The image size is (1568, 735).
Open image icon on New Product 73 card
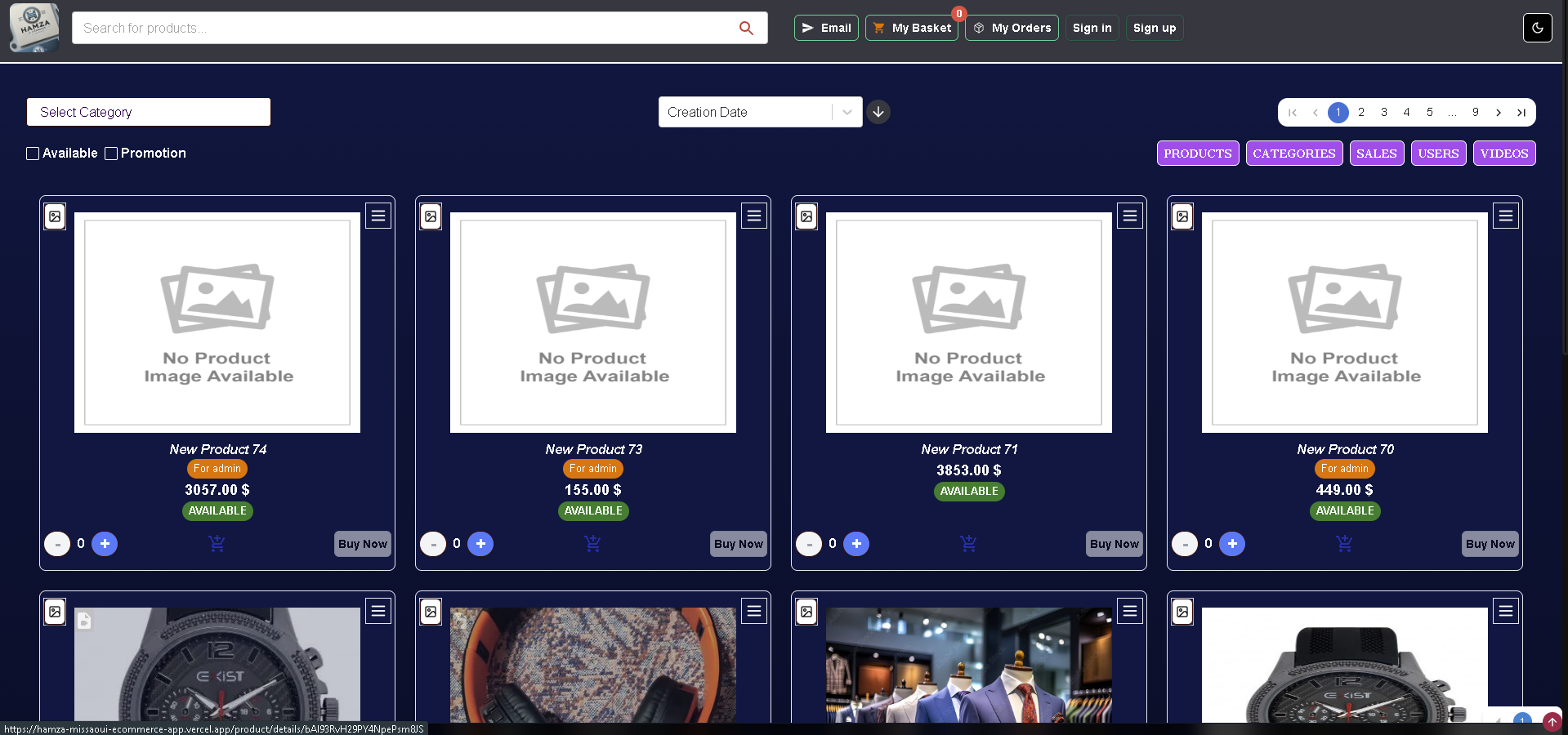(x=431, y=216)
